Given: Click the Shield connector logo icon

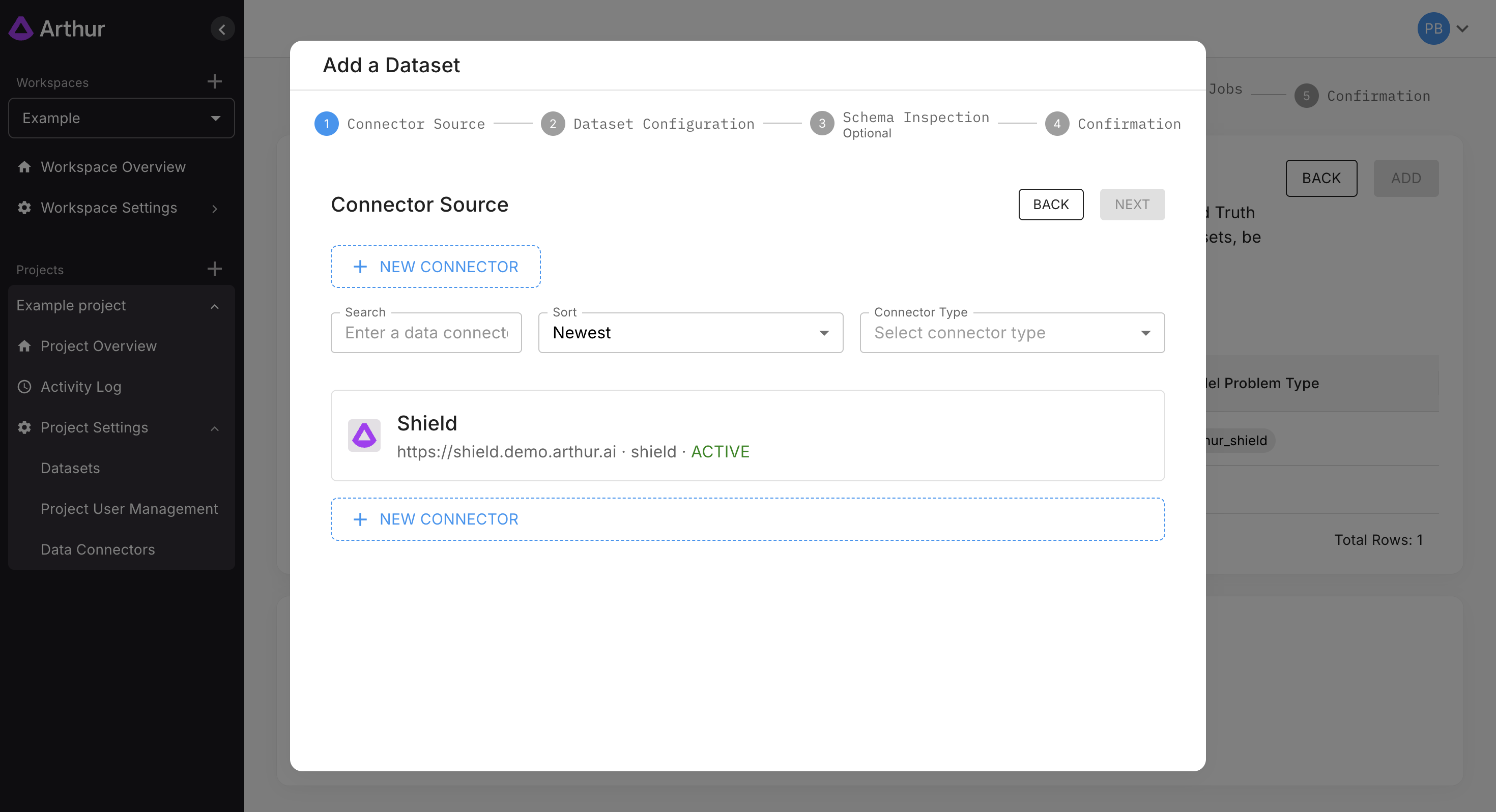Looking at the screenshot, I should (364, 436).
